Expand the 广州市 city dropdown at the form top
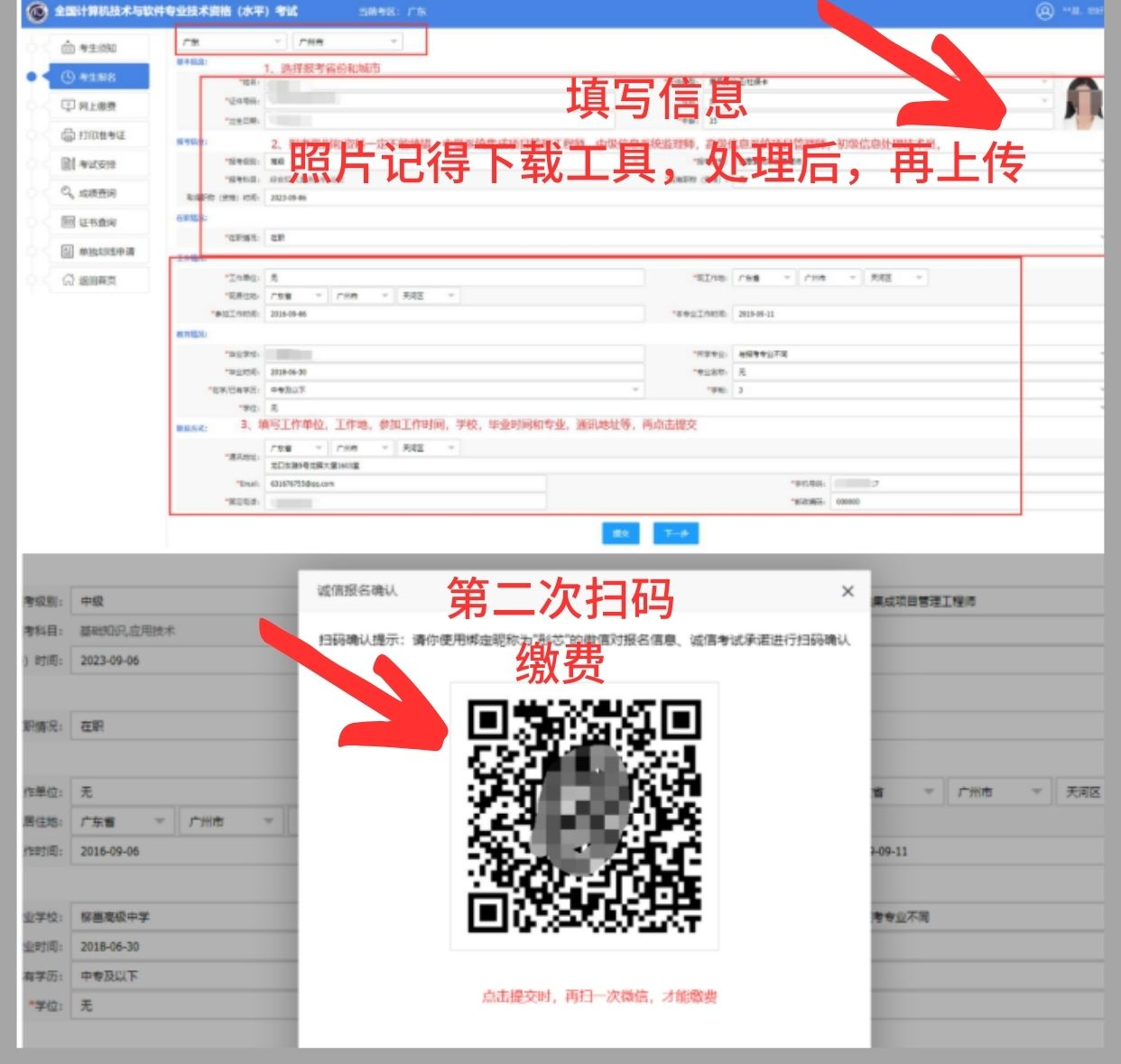 coord(347,42)
